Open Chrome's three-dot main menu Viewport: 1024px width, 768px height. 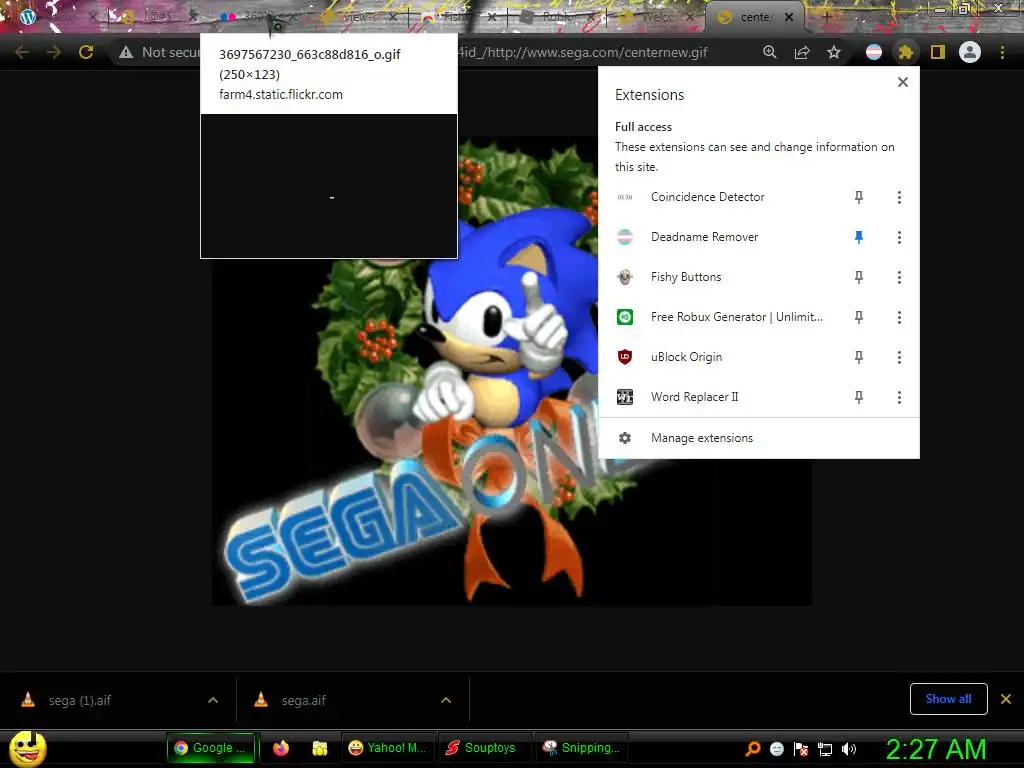(1002, 52)
